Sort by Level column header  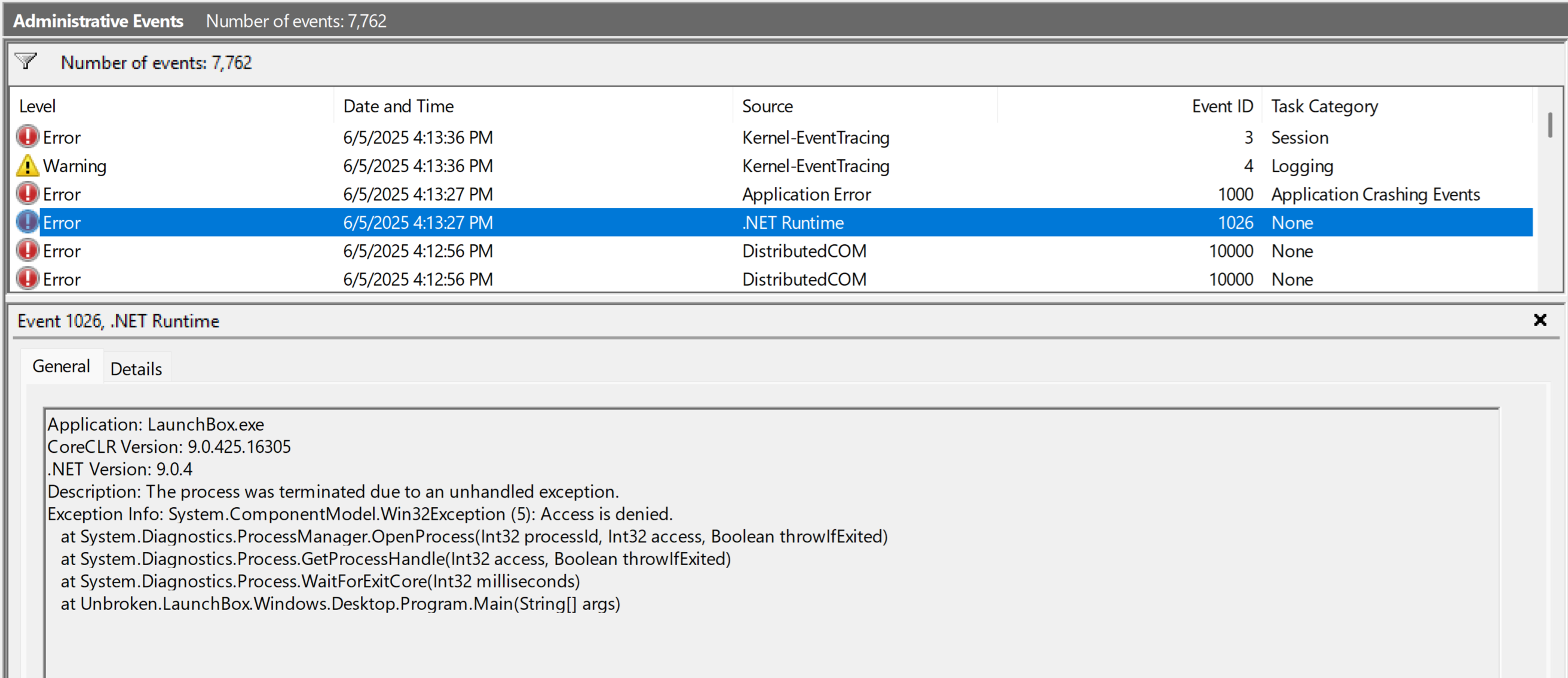click(38, 106)
